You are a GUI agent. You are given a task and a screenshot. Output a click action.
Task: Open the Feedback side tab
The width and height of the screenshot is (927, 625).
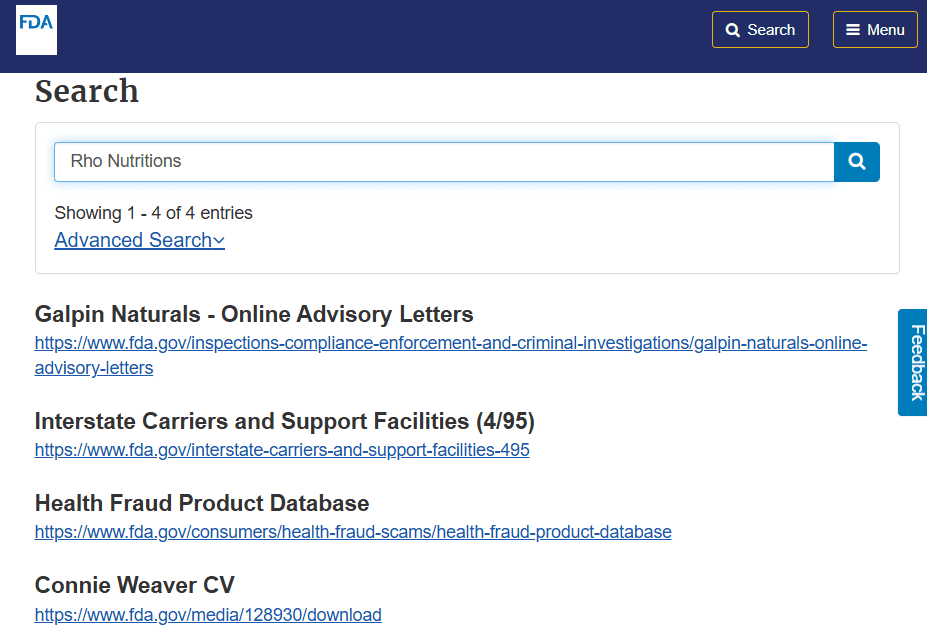tap(913, 362)
